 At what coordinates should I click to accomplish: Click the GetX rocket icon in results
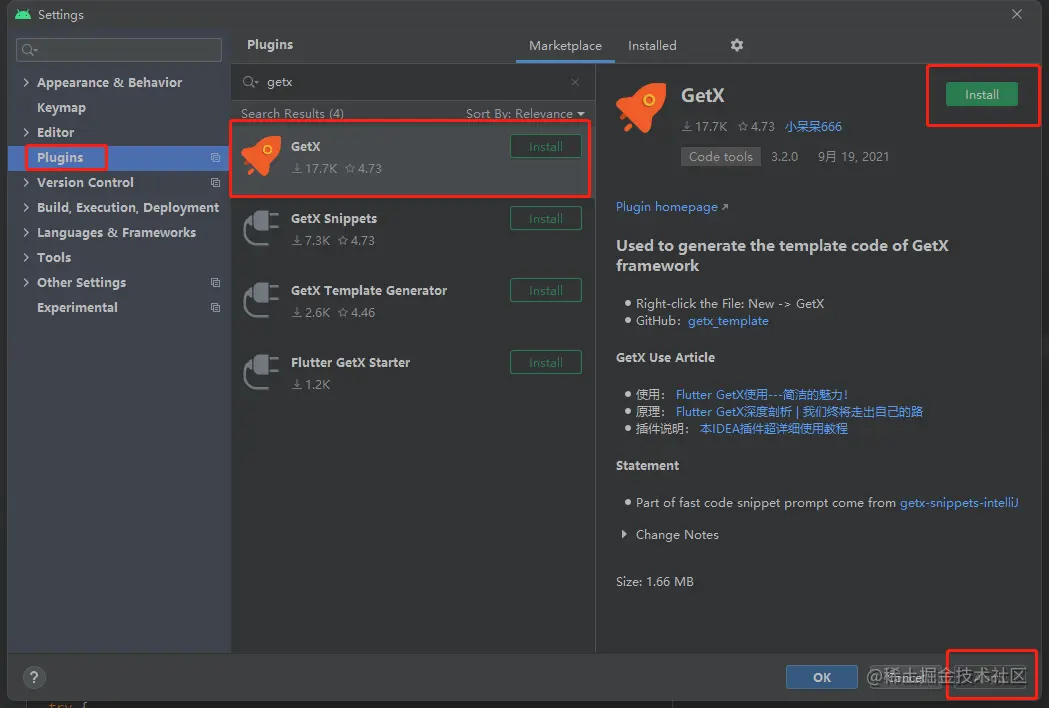262,157
